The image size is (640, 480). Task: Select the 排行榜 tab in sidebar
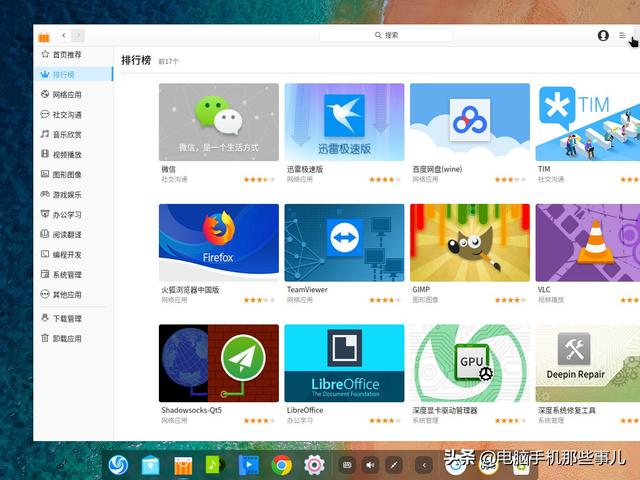click(66, 74)
